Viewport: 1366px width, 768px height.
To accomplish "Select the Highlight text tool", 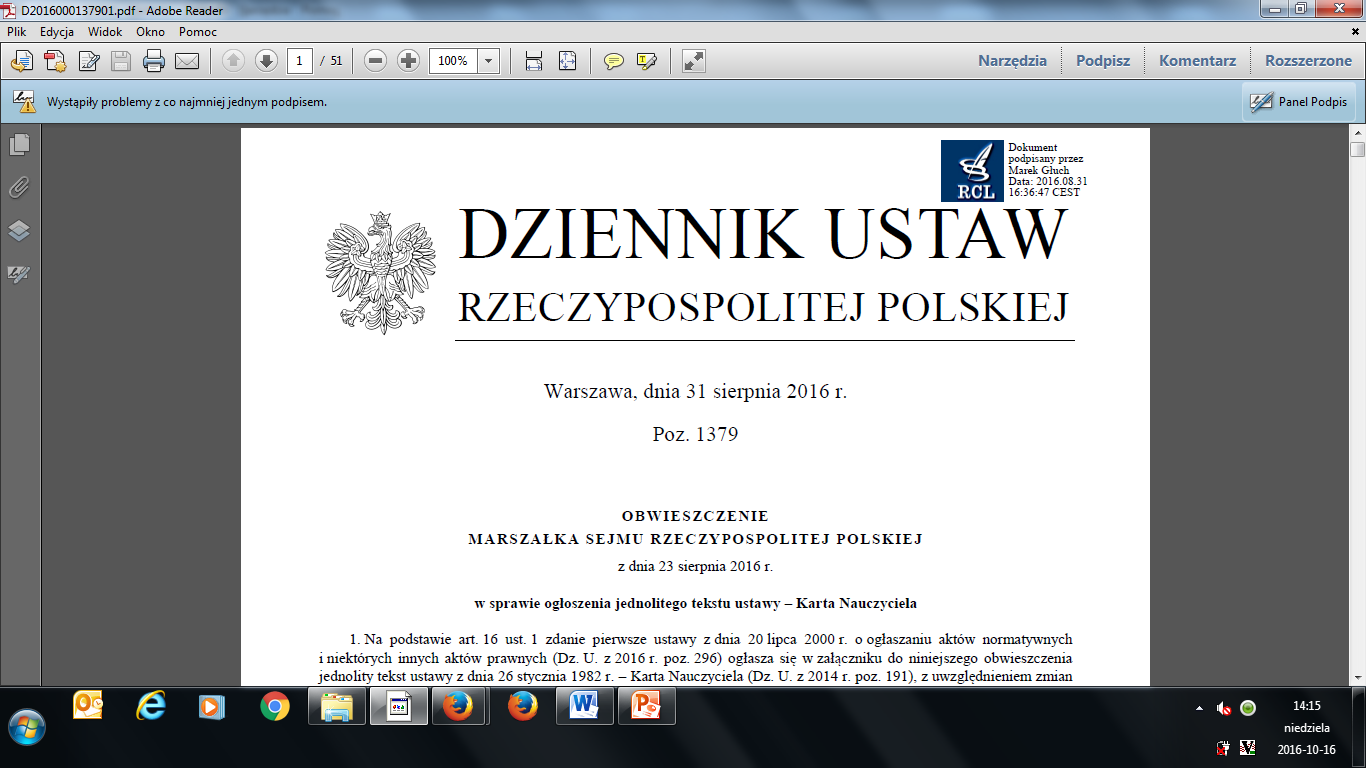I will (647, 61).
